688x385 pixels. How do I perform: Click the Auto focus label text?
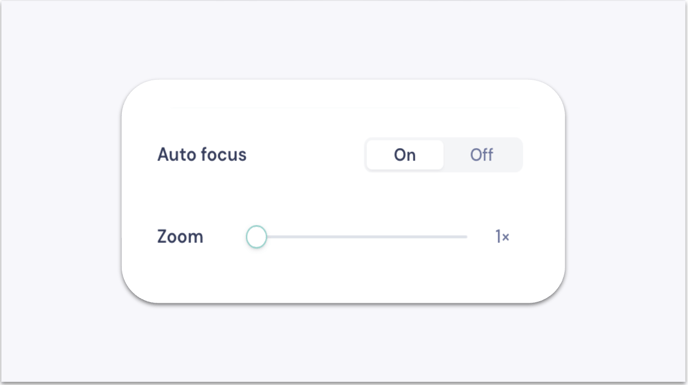202,155
